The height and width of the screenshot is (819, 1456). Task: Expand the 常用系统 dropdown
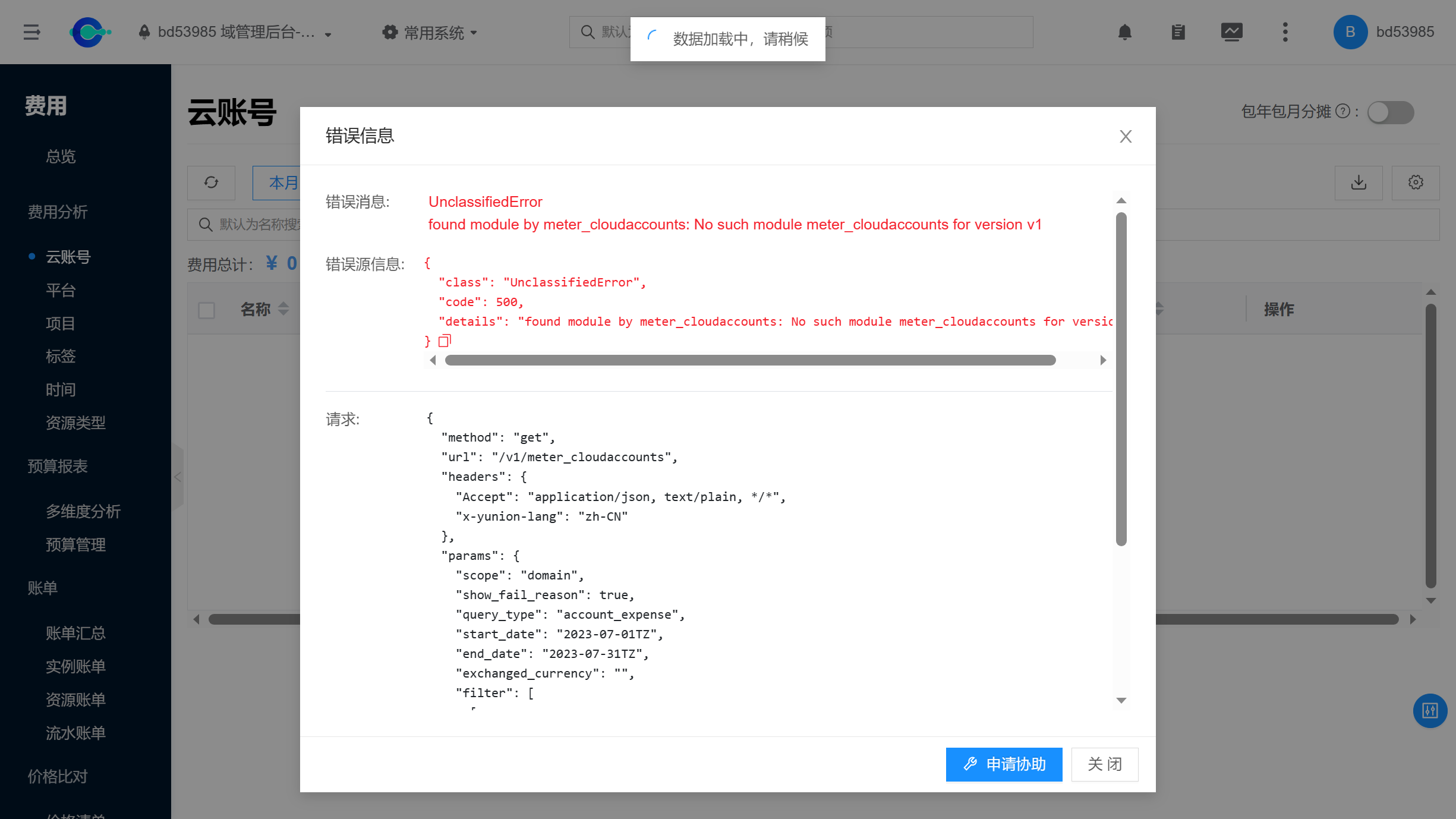(430, 33)
